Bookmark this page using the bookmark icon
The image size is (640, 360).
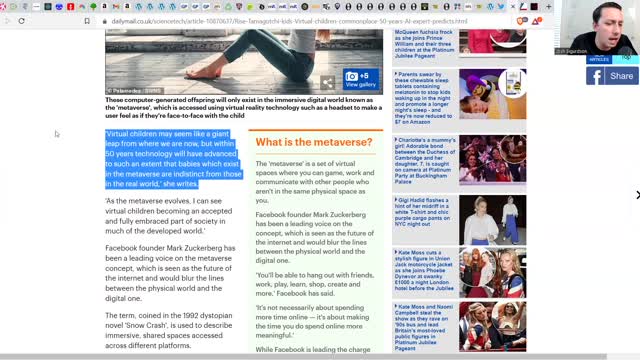click(x=87, y=21)
